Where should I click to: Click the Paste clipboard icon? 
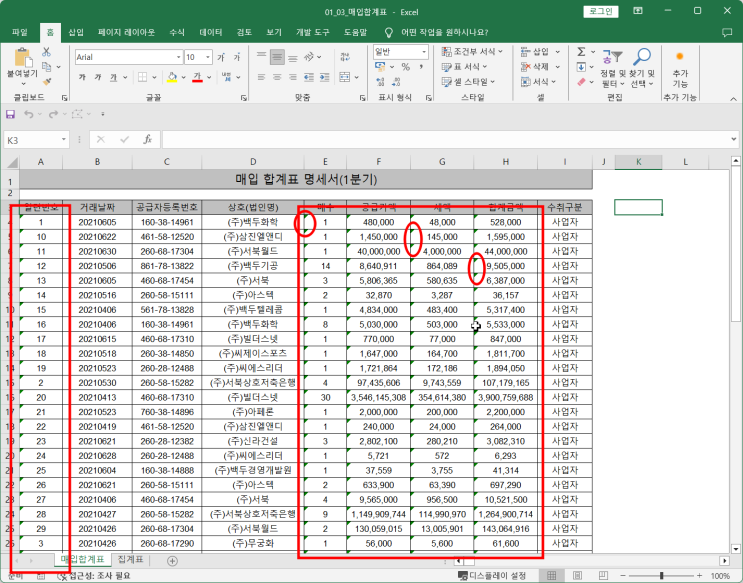pyautogui.click(x=22, y=58)
